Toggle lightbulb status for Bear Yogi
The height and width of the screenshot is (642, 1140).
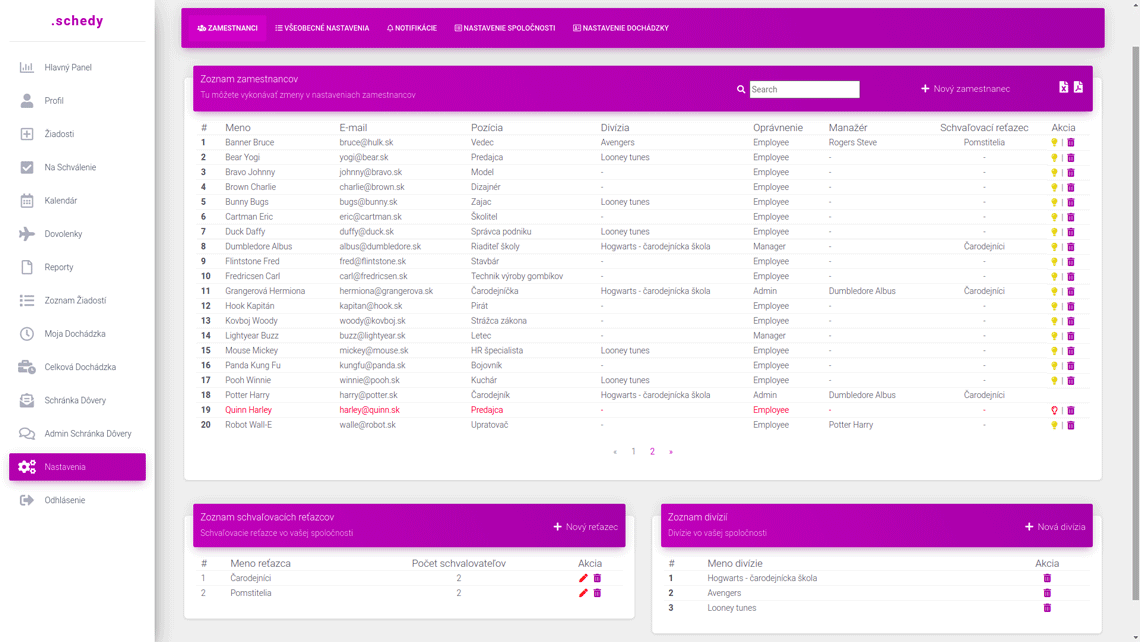pos(1054,158)
